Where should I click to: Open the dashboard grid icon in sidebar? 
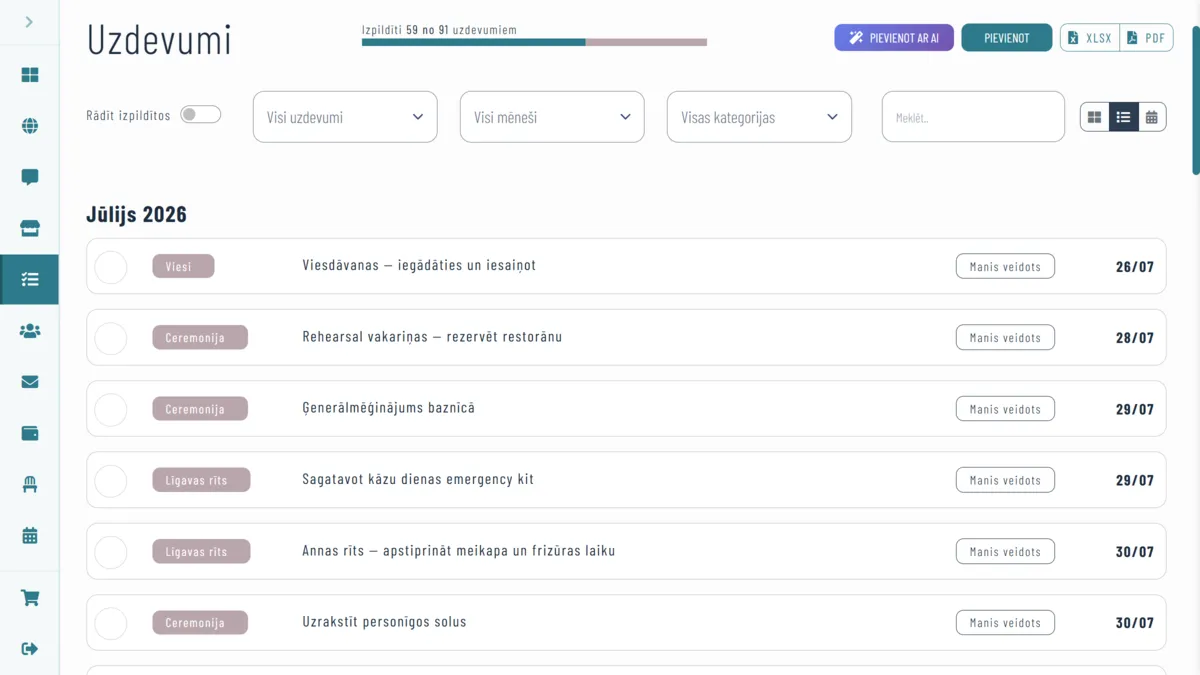(30, 75)
